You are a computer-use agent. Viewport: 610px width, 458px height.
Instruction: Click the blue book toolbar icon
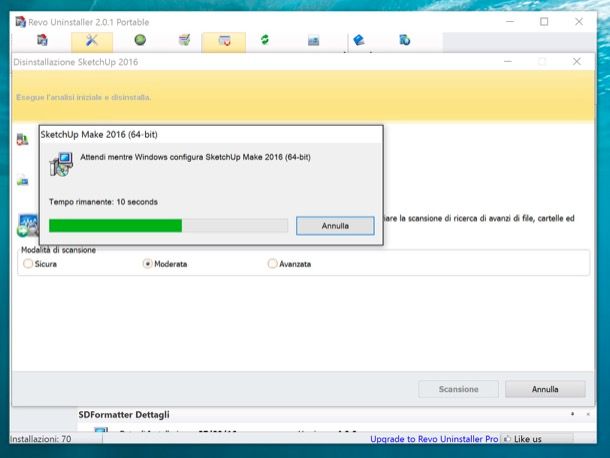click(358, 41)
